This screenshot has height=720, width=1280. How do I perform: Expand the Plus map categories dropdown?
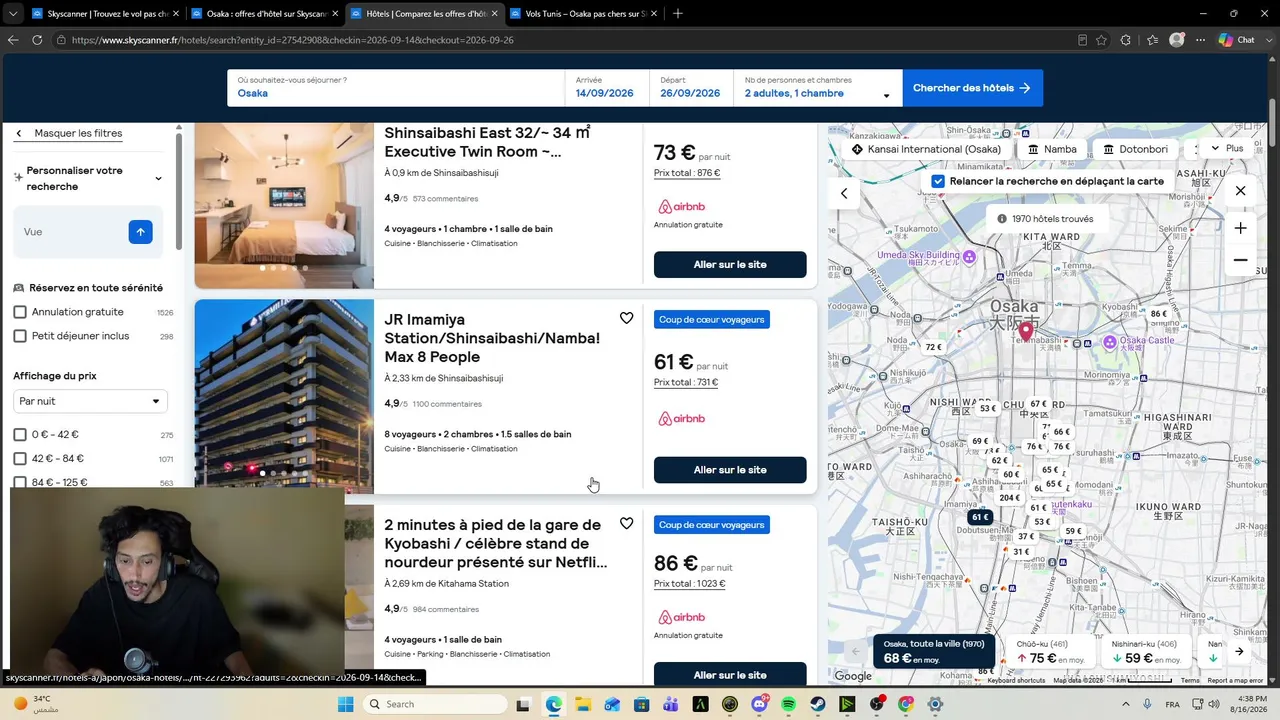point(1226,148)
